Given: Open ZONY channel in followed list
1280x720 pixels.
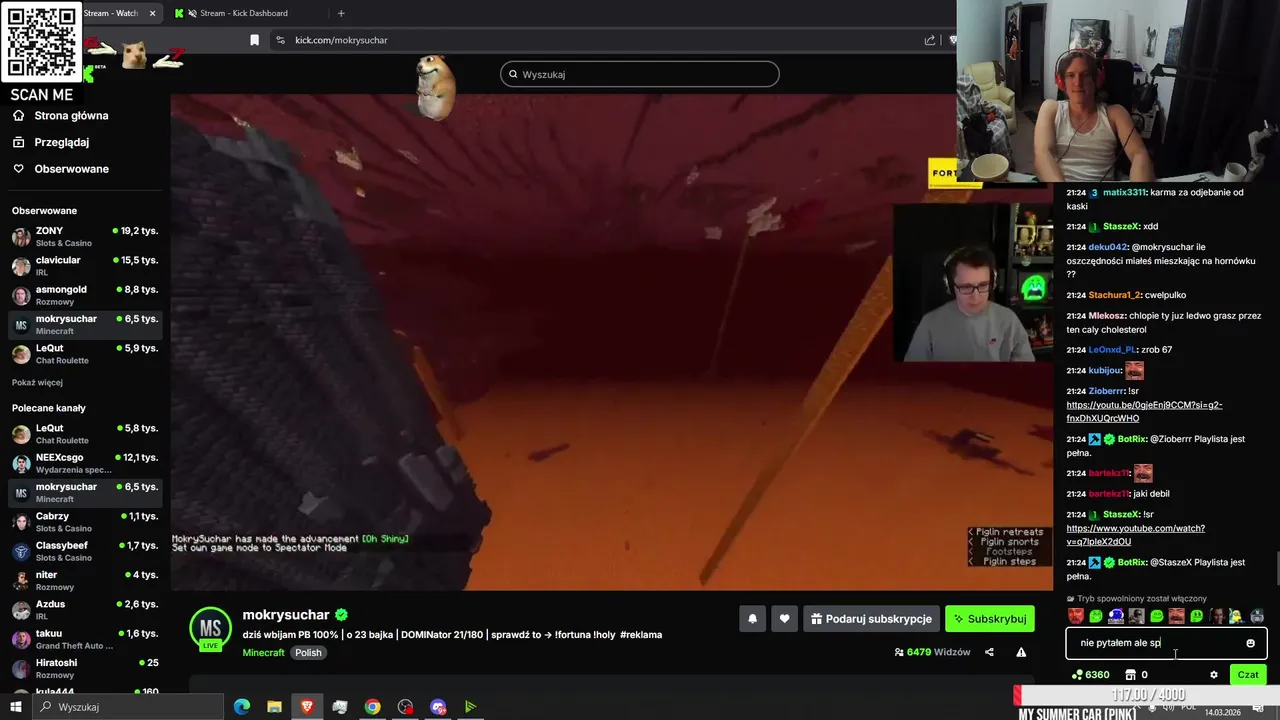Looking at the screenshot, I should click(x=85, y=237).
